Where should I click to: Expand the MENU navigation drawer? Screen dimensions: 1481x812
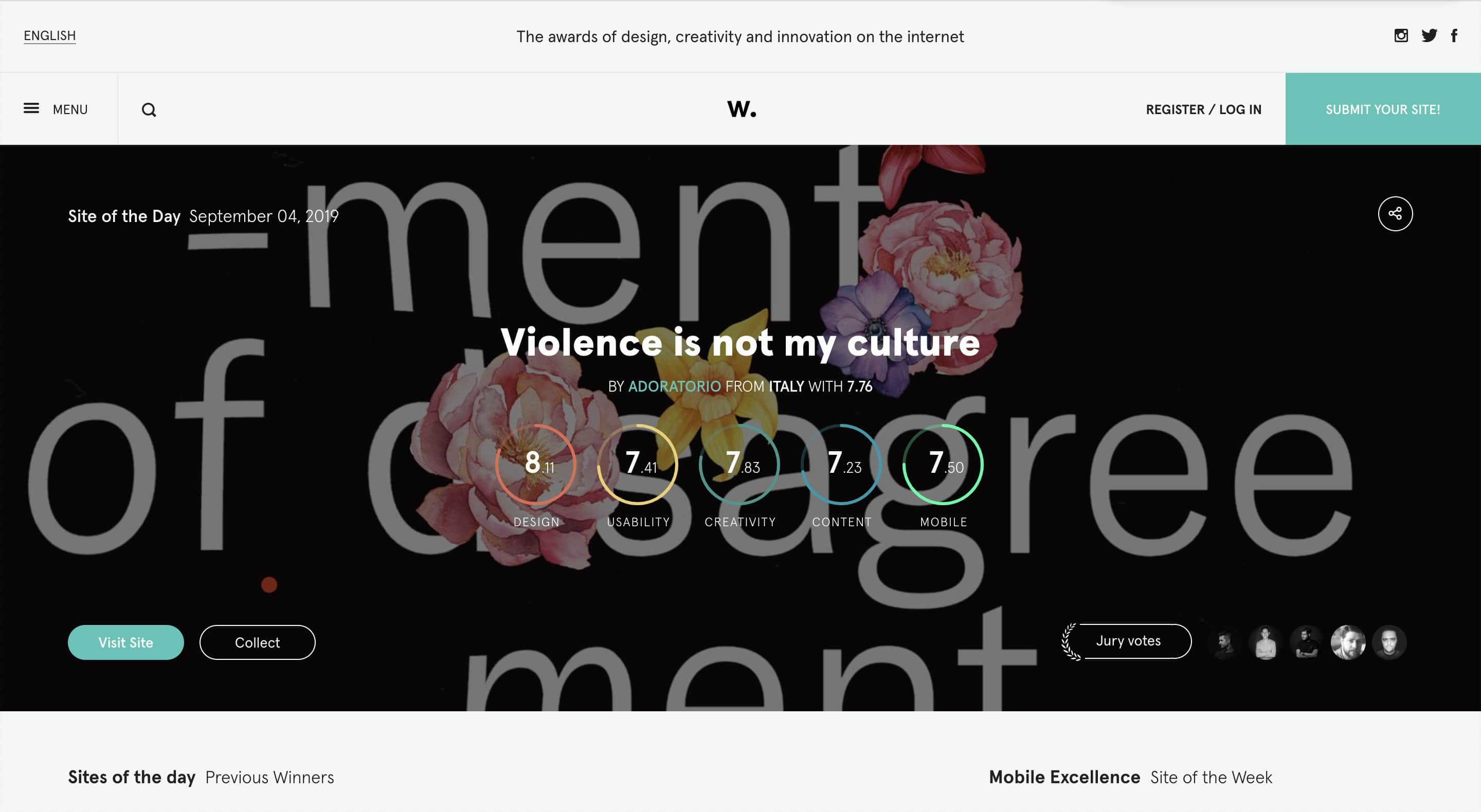(x=55, y=109)
